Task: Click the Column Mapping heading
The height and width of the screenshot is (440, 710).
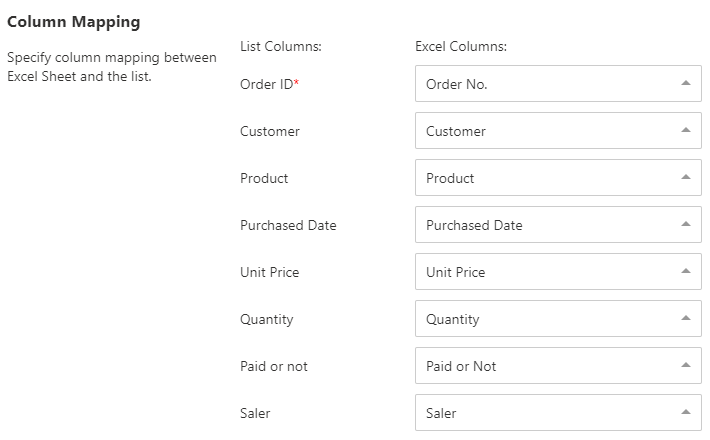Action: coord(74,22)
